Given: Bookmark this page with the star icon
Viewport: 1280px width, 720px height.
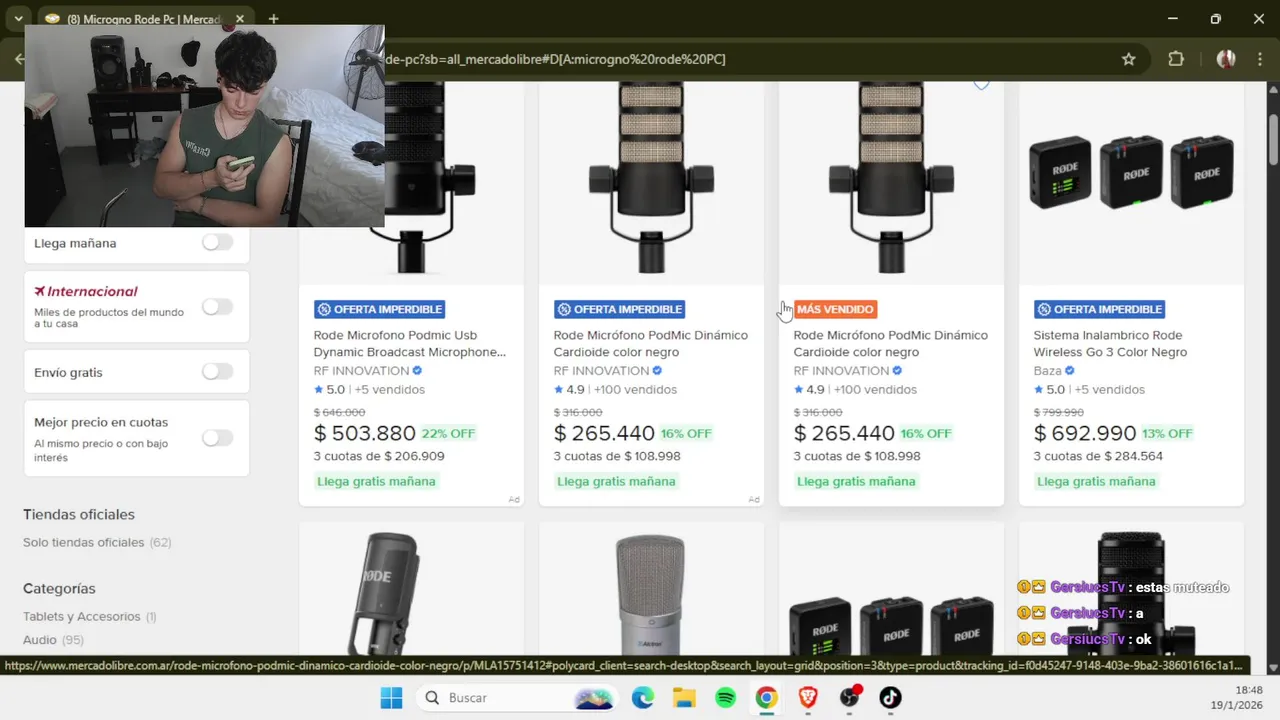Looking at the screenshot, I should 1129,59.
